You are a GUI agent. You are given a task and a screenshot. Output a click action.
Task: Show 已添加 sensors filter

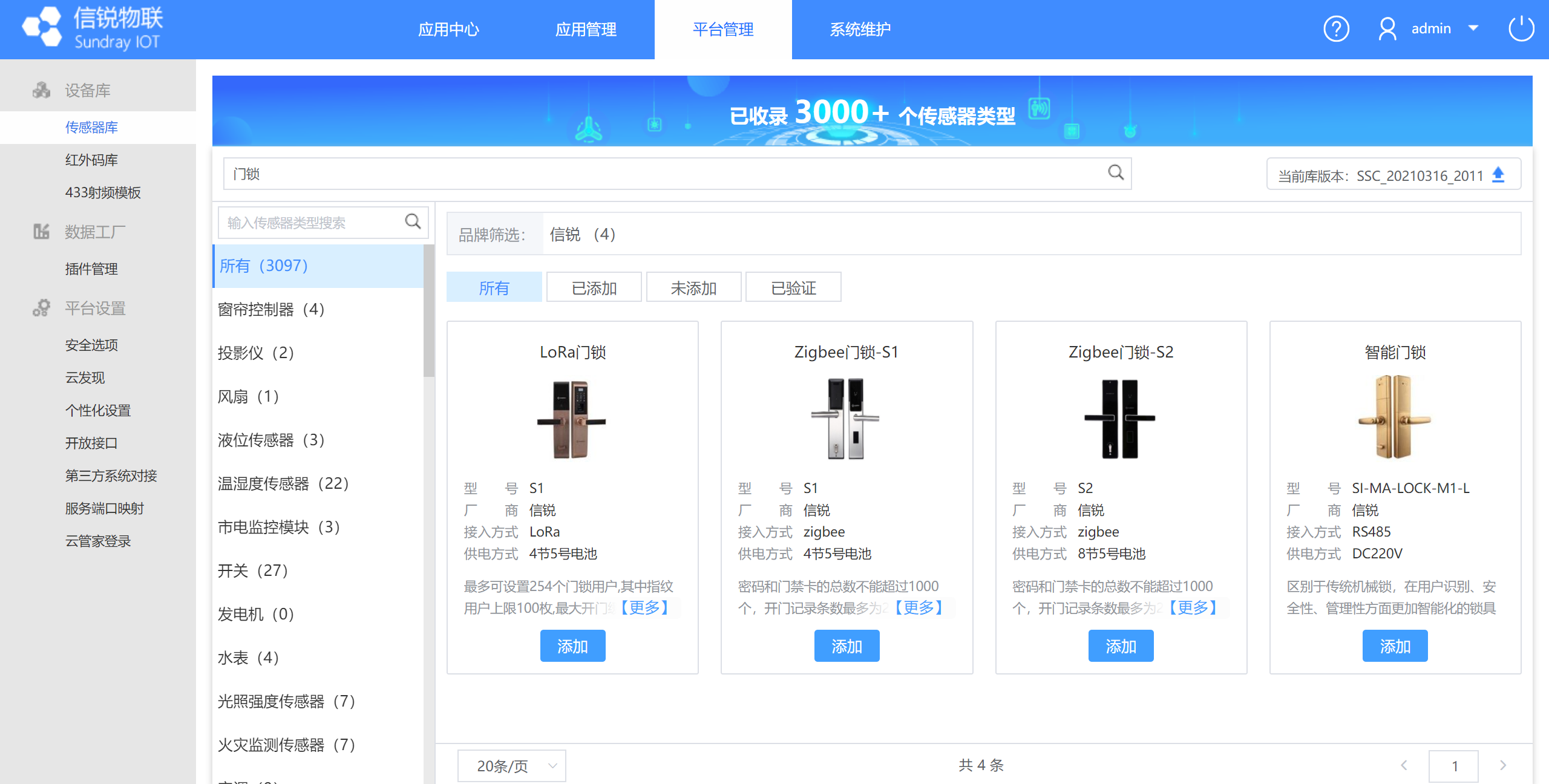[x=594, y=287]
